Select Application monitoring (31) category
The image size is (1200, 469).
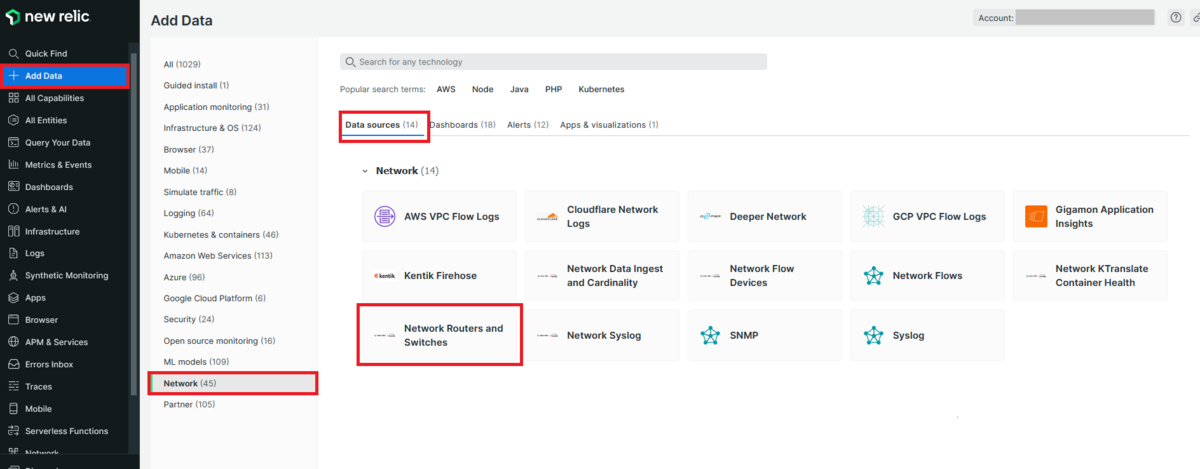[x=216, y=107]
